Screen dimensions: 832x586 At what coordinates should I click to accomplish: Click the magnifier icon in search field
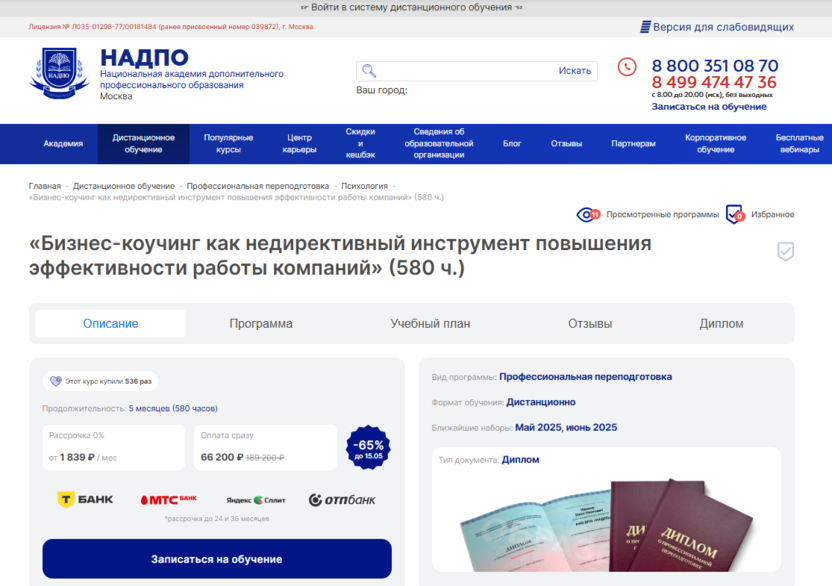(x=369, y=71)
